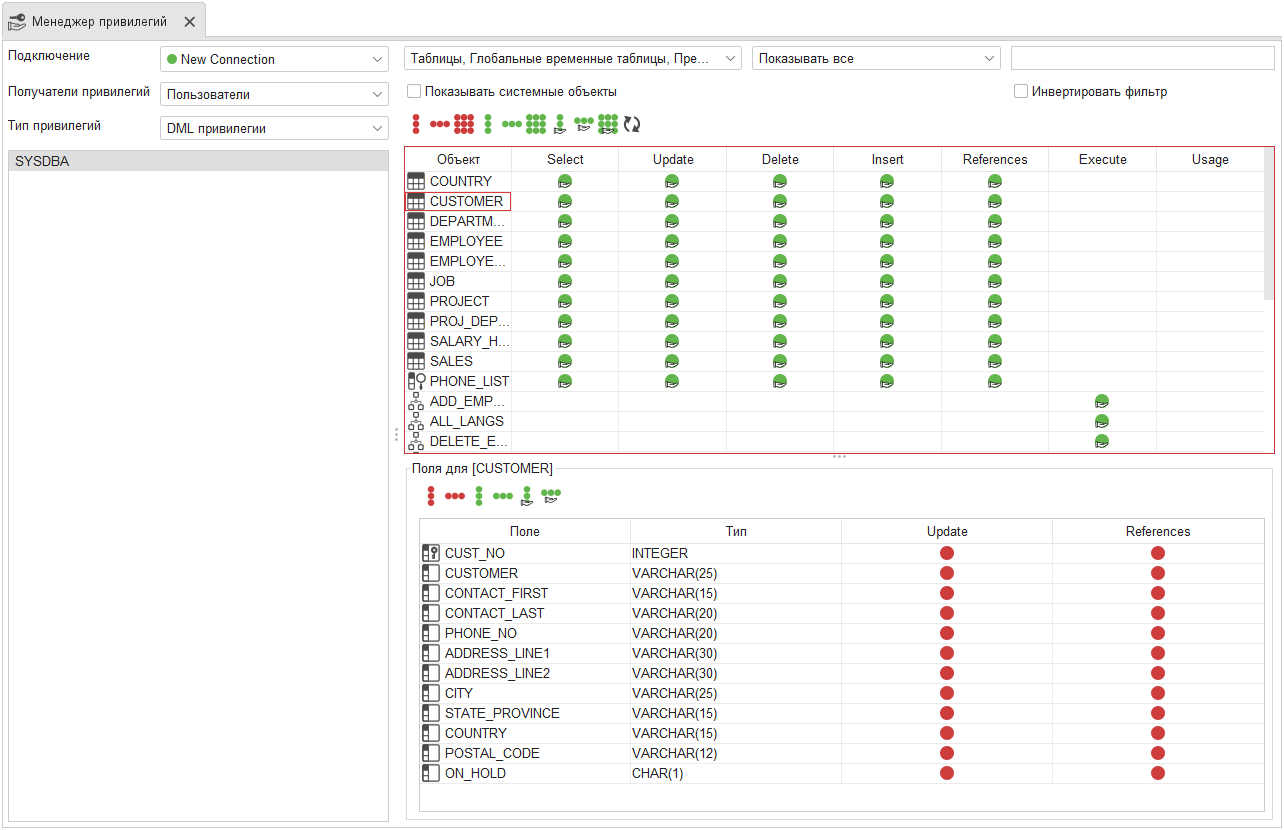This screenshot has height=830, width=1284.
Task: Click the green horizontal dots icon in the top toolbar
Action: (x=512, y=124)
